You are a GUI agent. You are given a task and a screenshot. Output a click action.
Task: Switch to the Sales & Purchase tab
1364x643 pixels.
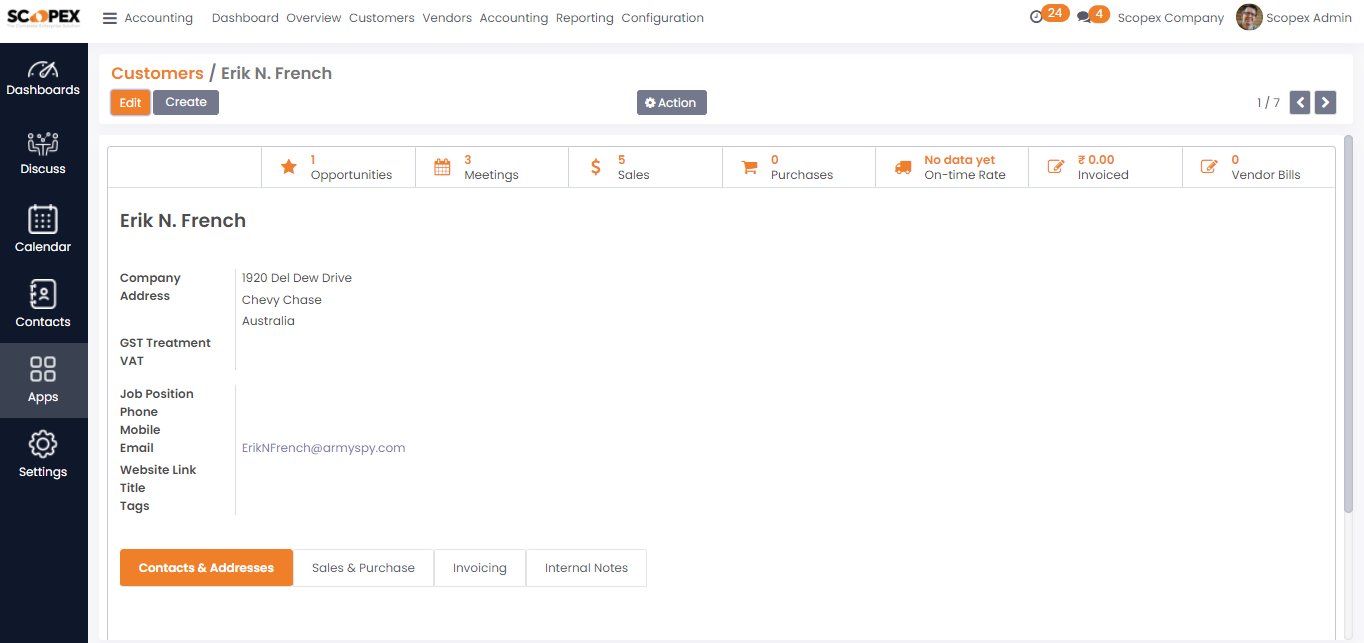pyautogui.click(x=363, y=567)
